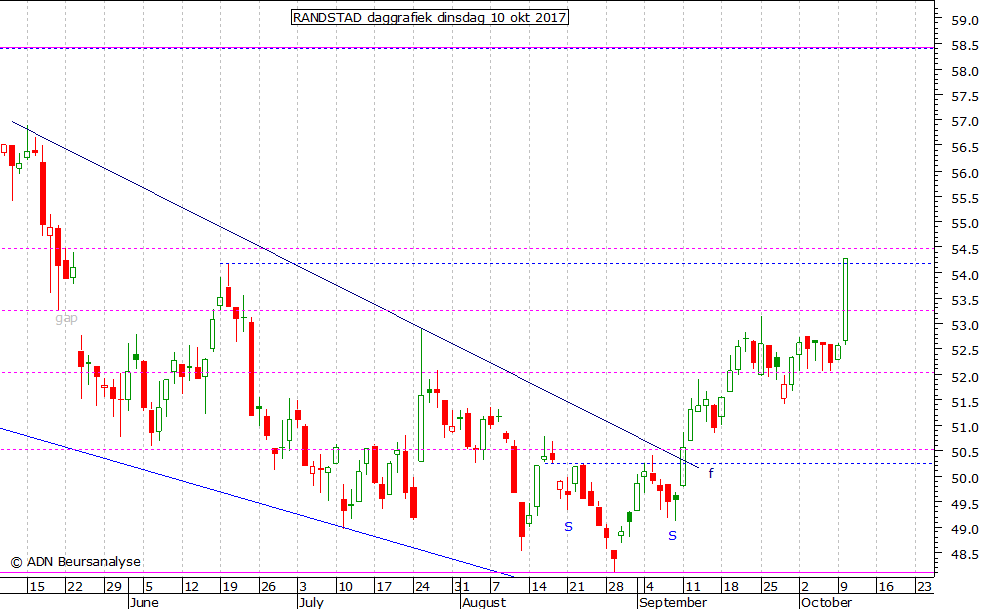The height and width of the screenshot is (609, 982).
Task: Click the 51.0 price axis label
Action: 964,428
